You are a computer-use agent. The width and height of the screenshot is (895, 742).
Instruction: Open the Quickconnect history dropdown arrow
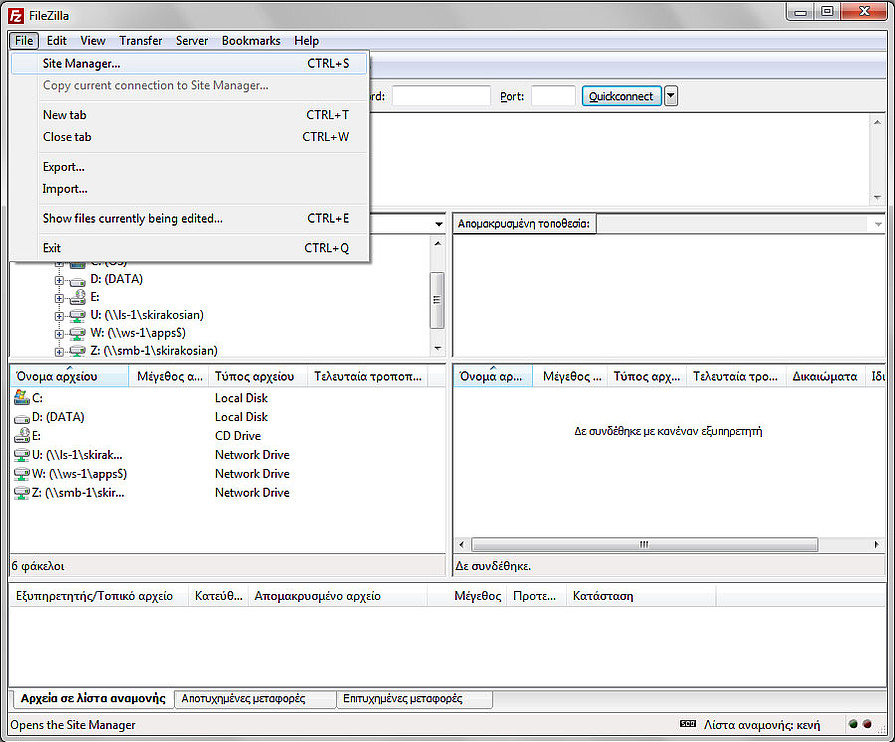point(671,96)
